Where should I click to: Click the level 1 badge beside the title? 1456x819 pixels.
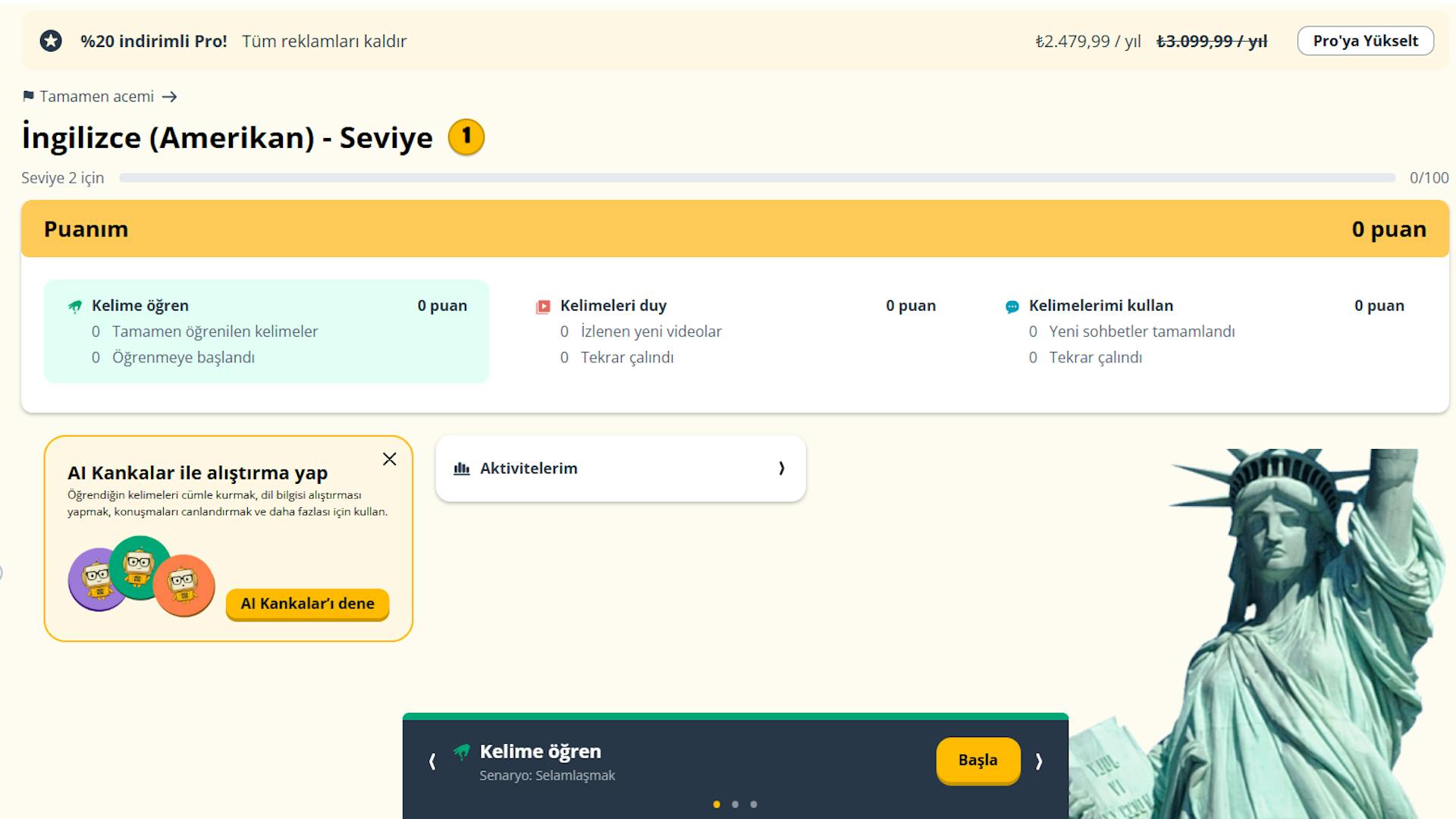coord(465,137)
